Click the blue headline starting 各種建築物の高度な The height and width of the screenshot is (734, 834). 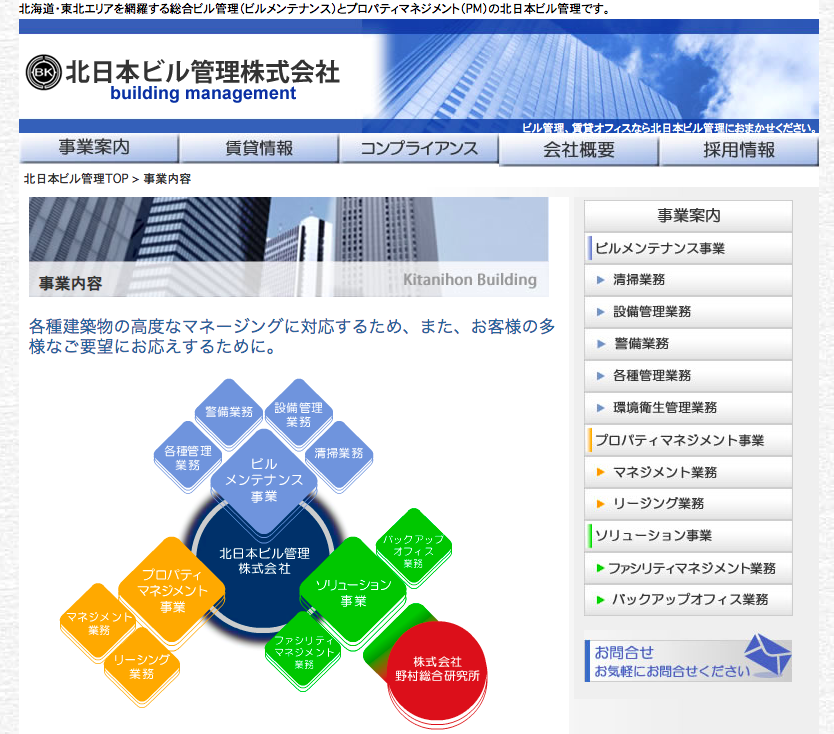[292, 336]
